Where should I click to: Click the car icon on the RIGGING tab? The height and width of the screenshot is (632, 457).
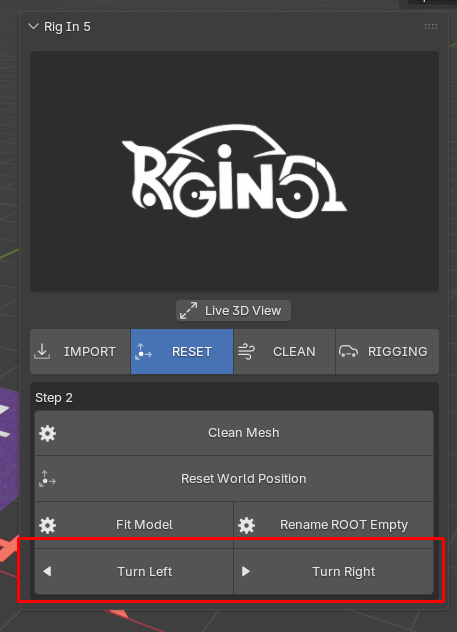coord(348,351)
